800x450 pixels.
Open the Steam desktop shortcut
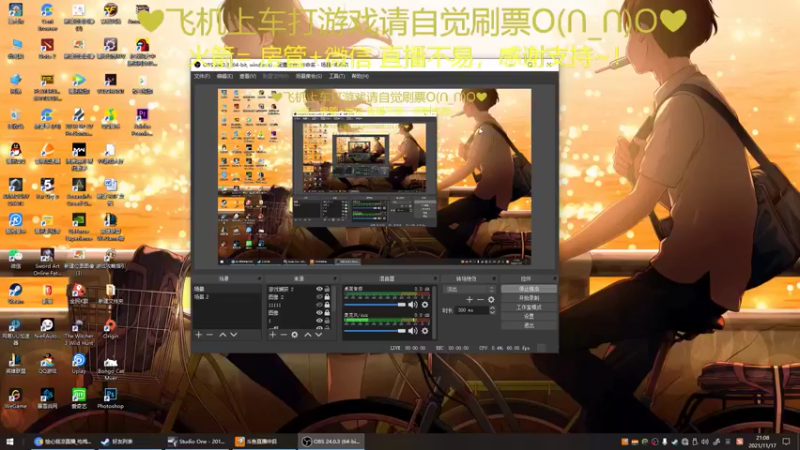coord(15,293)
